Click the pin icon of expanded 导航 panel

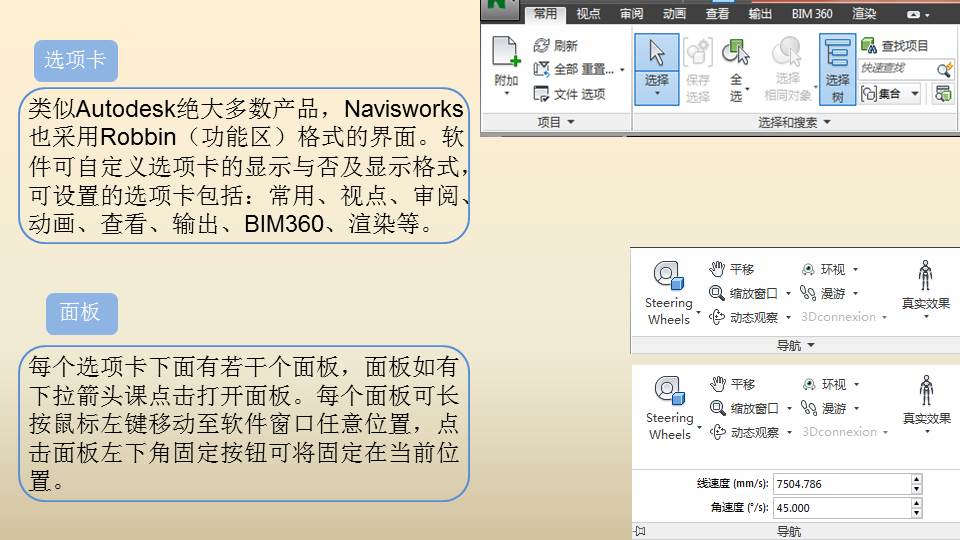[x=640, y=531]
